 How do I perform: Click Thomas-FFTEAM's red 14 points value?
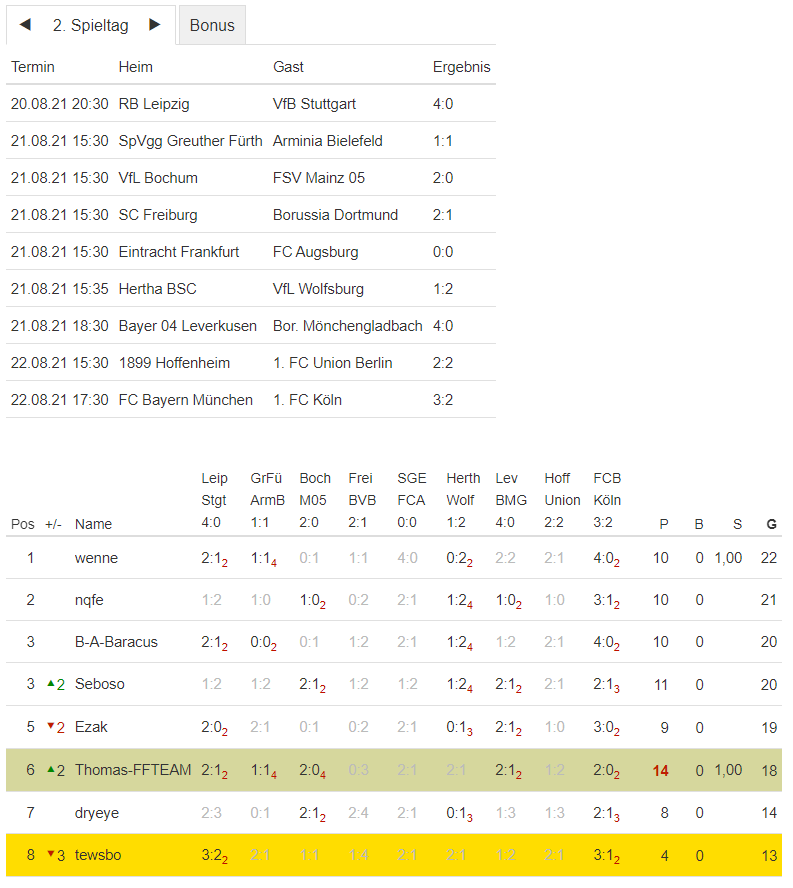tap(660, 770)
